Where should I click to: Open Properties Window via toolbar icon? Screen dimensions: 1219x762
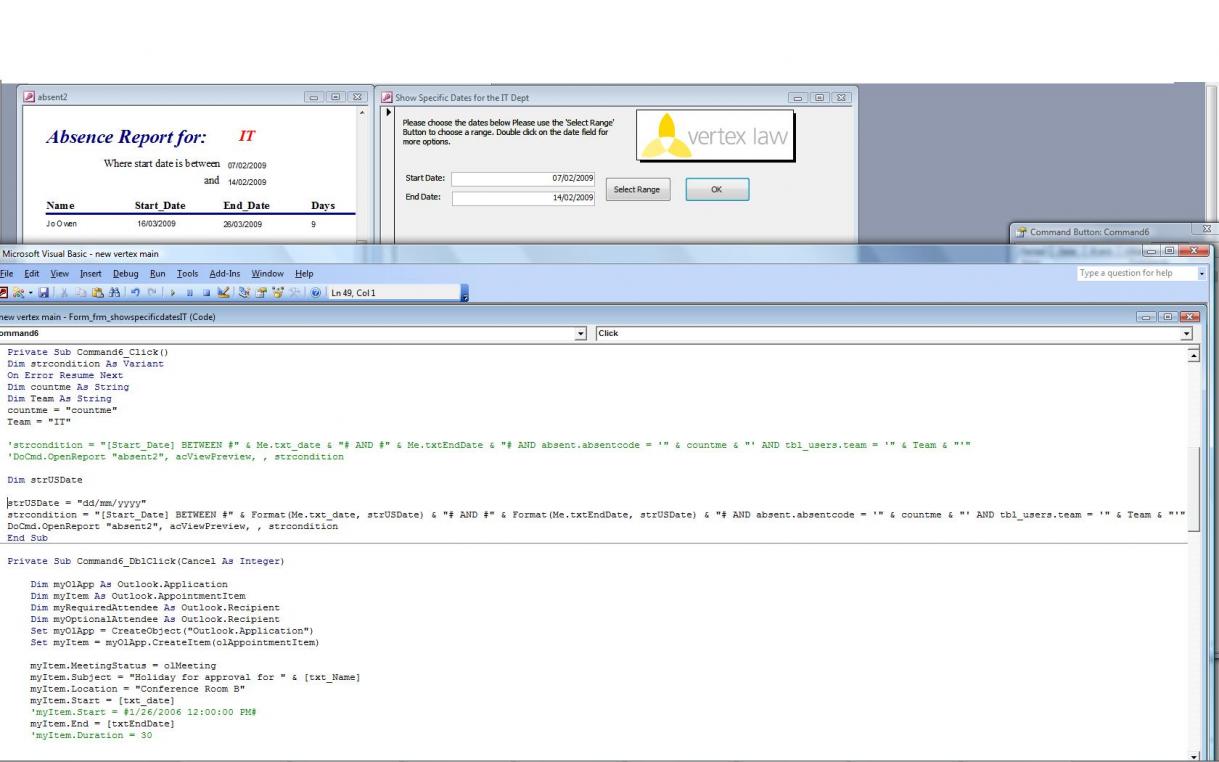coord(261,293)
